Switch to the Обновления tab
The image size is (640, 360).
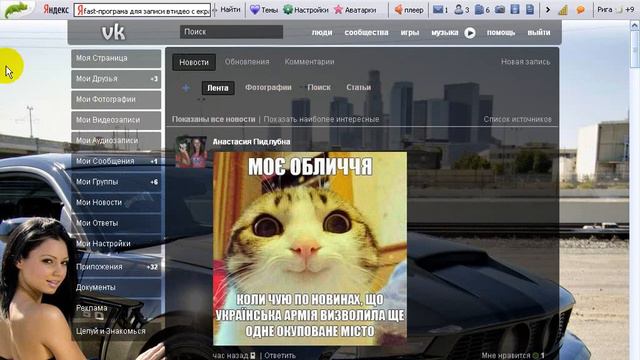click(247, 62)
